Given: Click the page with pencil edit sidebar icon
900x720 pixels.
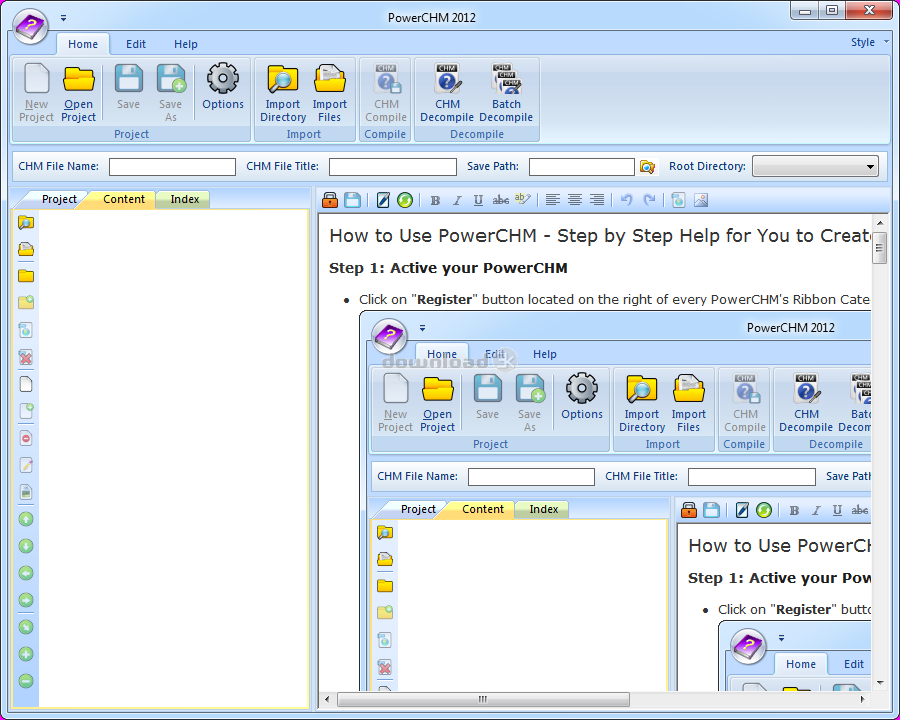Looking at the screenshot, I should click(x=26, y=464).
